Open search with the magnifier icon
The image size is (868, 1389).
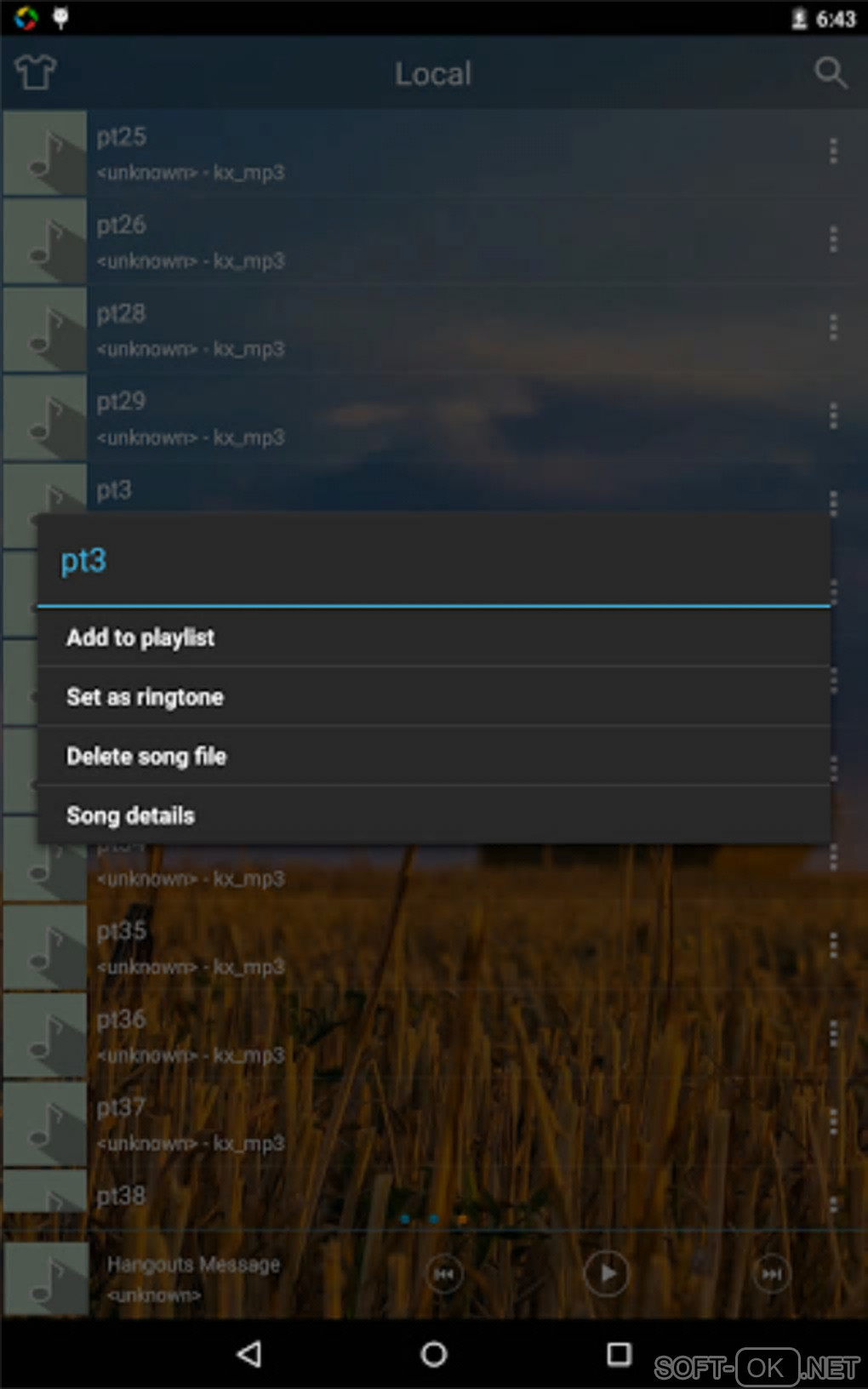[x=831, y=72]
